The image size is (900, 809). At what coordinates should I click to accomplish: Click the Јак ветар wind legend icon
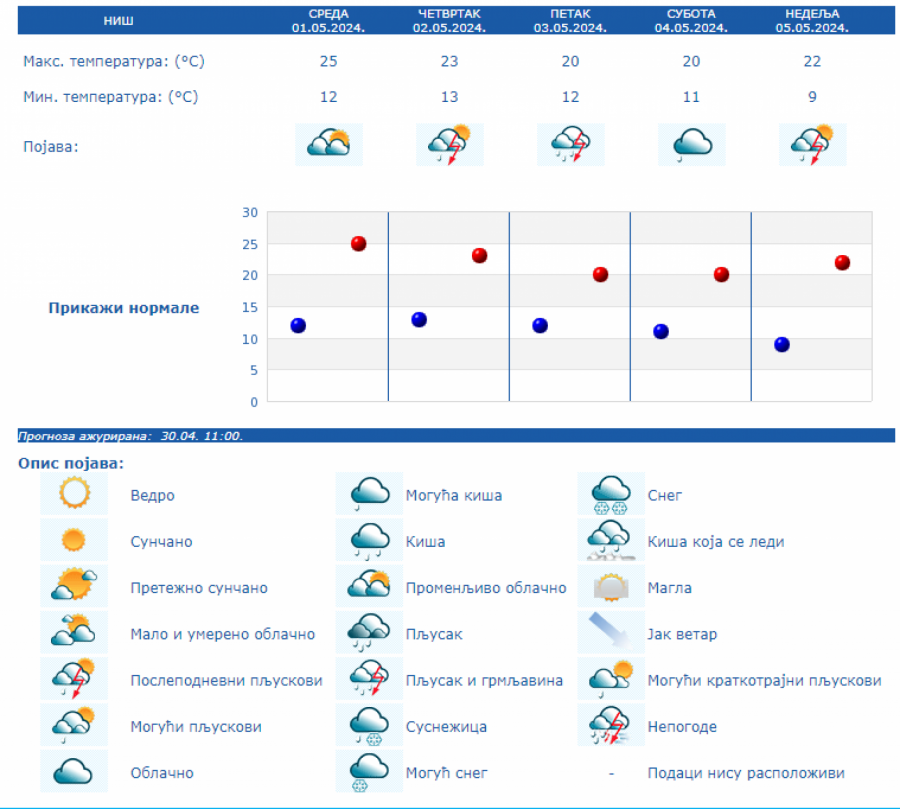pyautogui.click(x=611, y=633)
